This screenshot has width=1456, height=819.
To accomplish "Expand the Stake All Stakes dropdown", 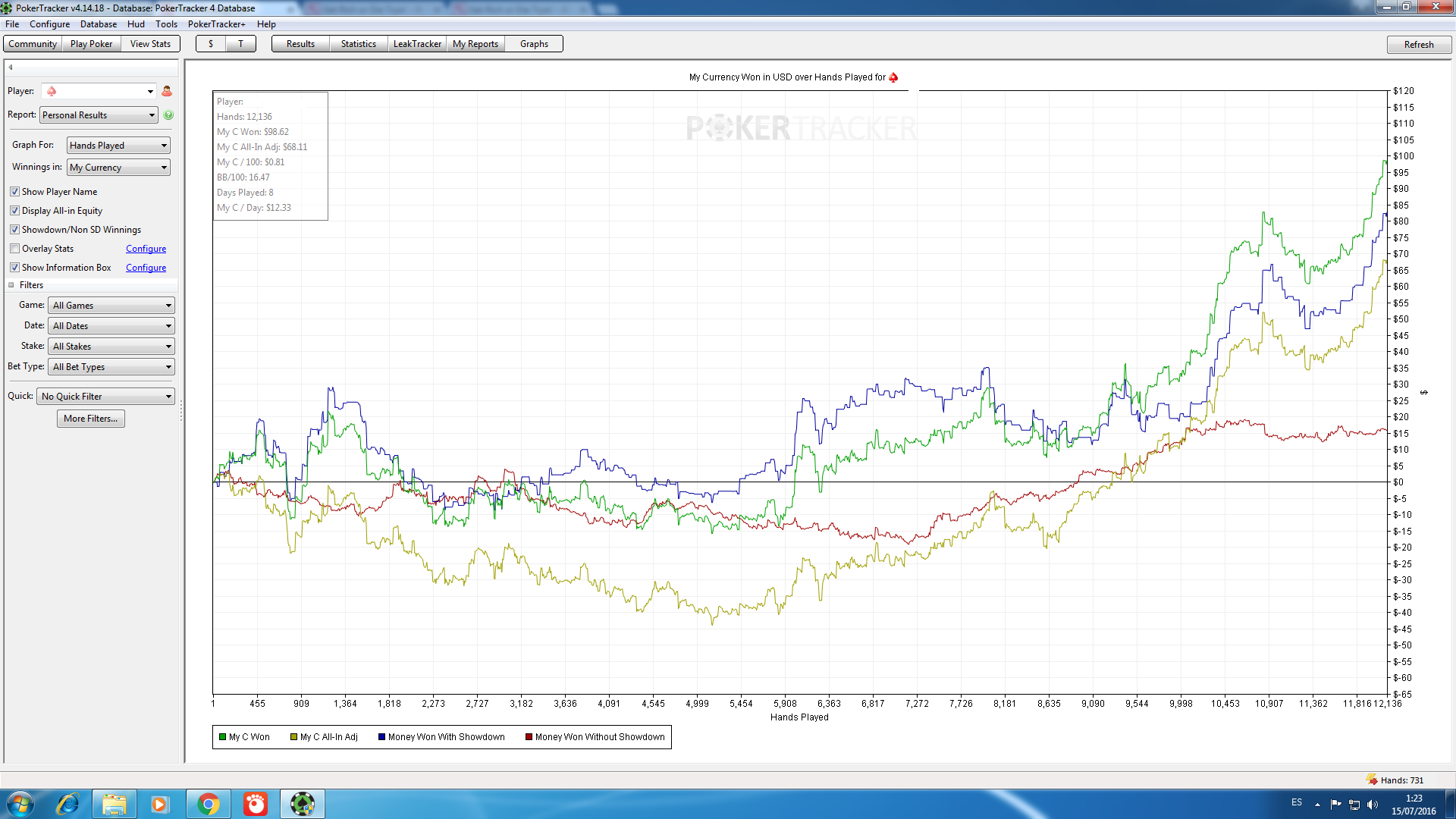I will pyautogui.click(x=111, y=347).
